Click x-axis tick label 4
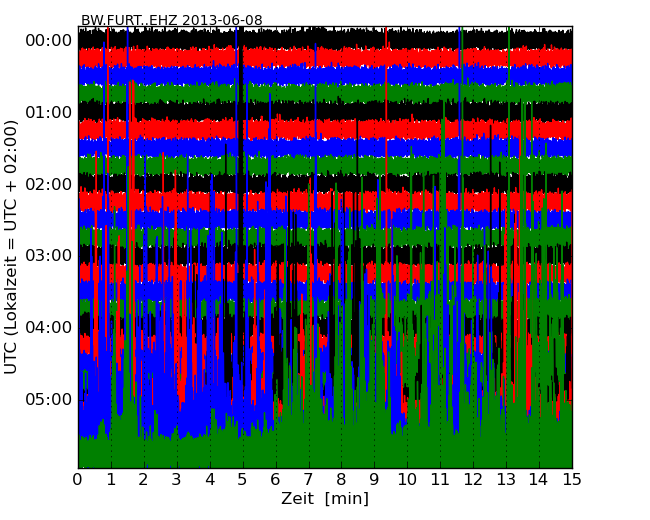 210,480
